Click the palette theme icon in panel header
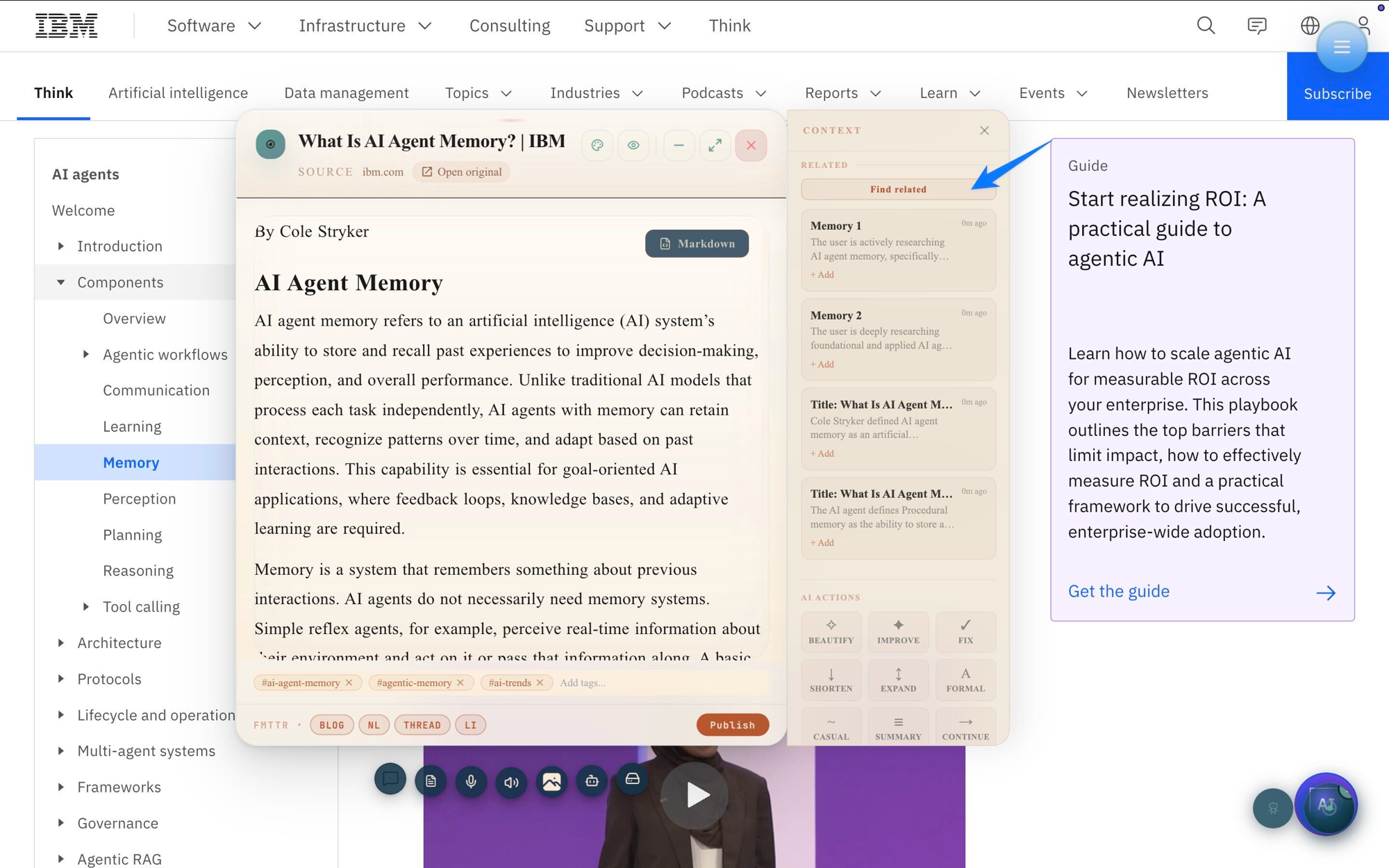This screenshot has width=1389, height=868. point(597,145)
